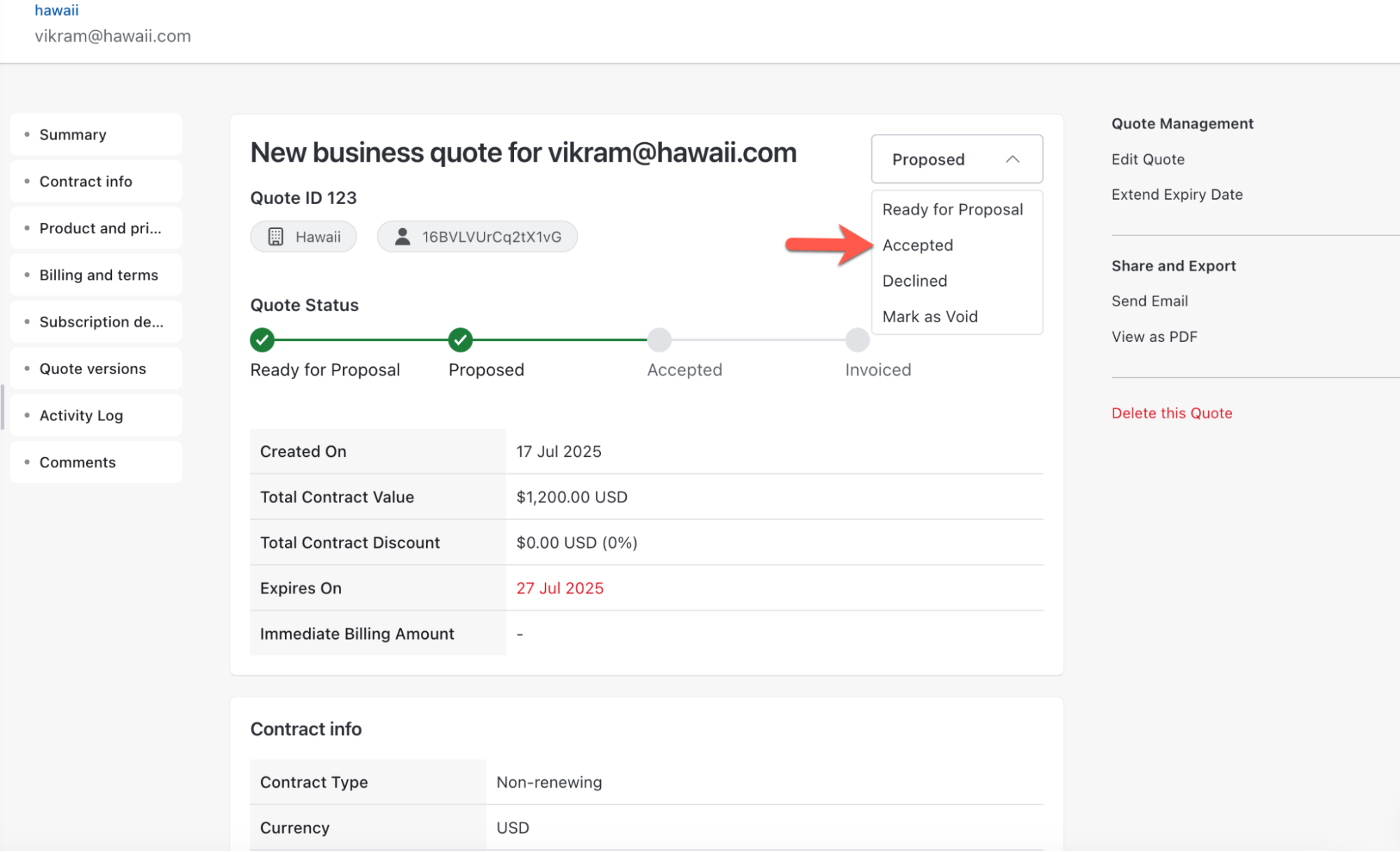Image resolution: width=1400 pixels, height=852 pixels.
Task: Click the Accepted step grey circle
Action: 659,340
